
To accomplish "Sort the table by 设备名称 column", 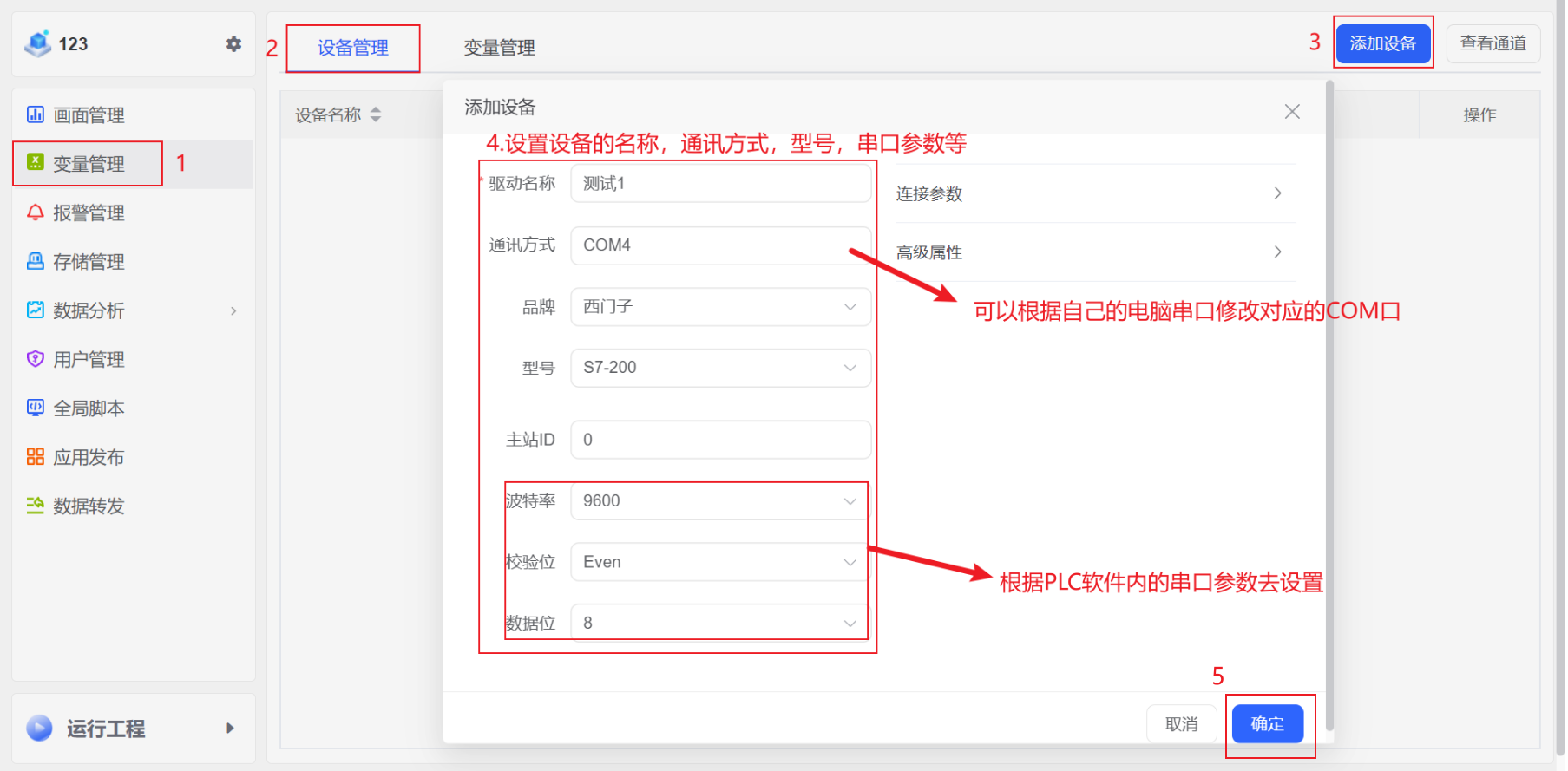I will pos(376,114).
